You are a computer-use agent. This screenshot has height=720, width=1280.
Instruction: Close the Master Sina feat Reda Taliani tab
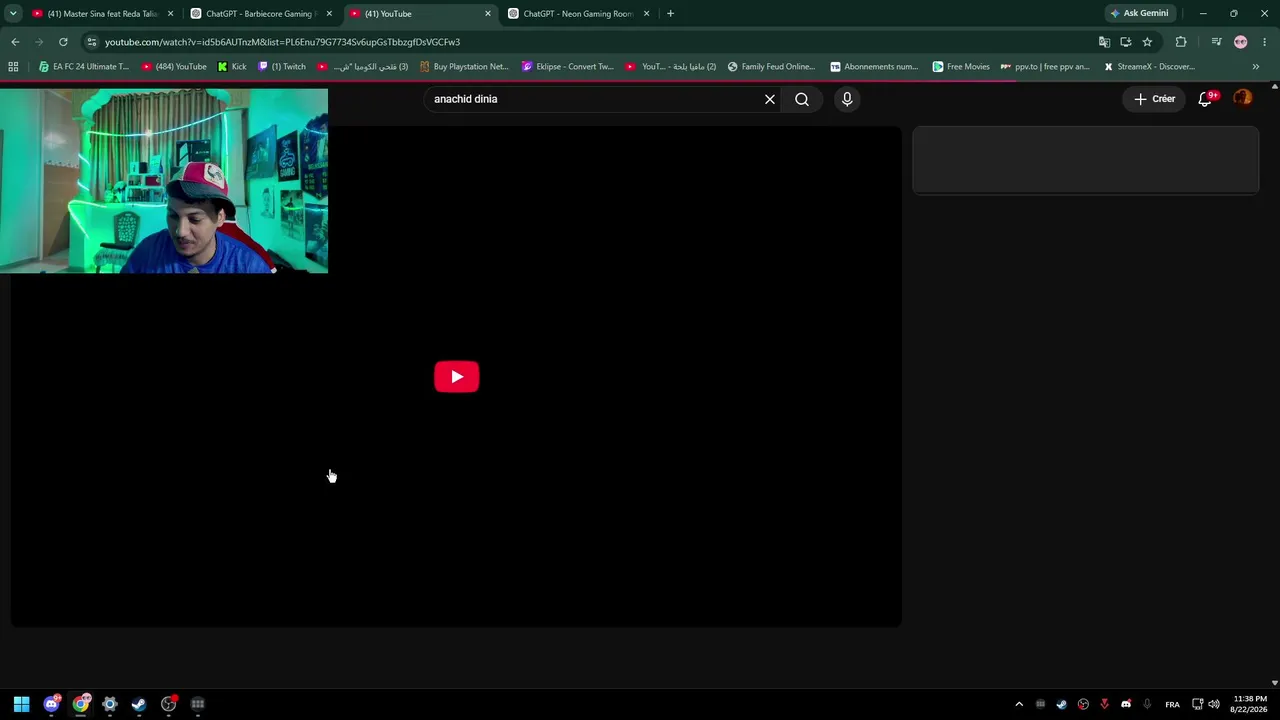click(170, 14)
